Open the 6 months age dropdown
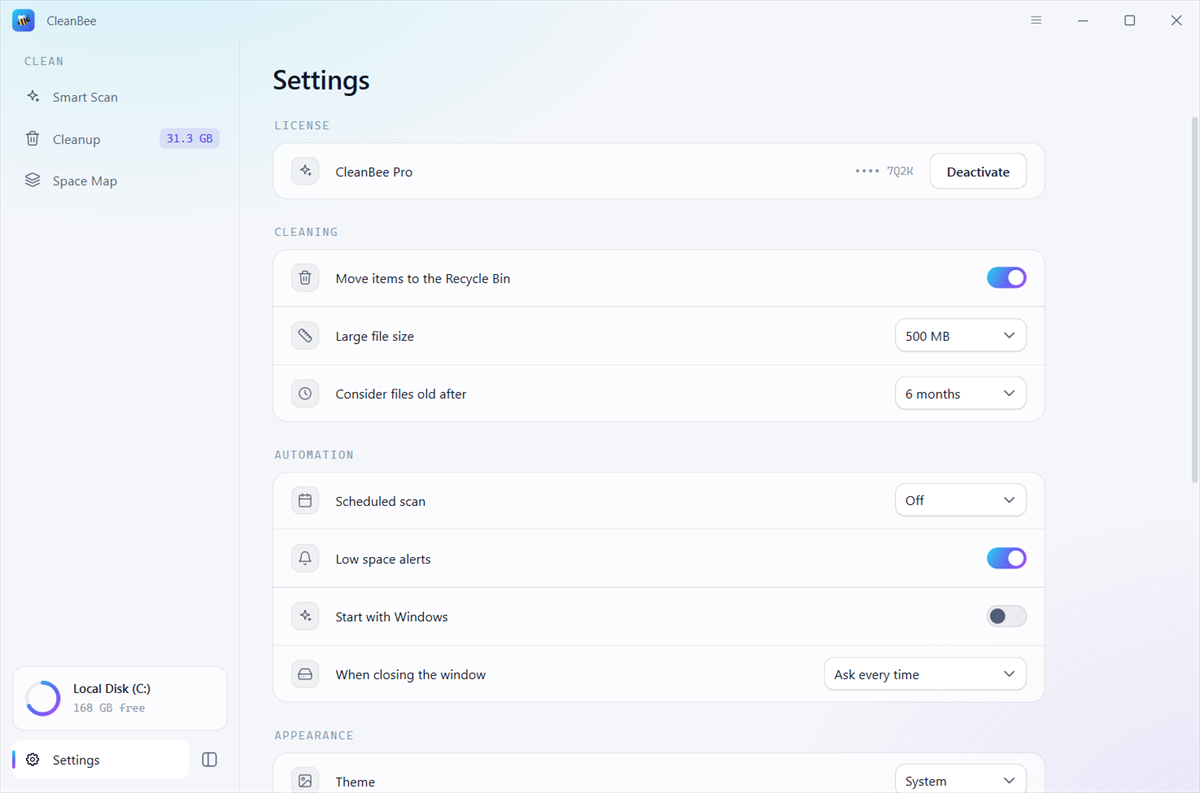The height and width of the screenshot is (793, 1200). point(960,394)
